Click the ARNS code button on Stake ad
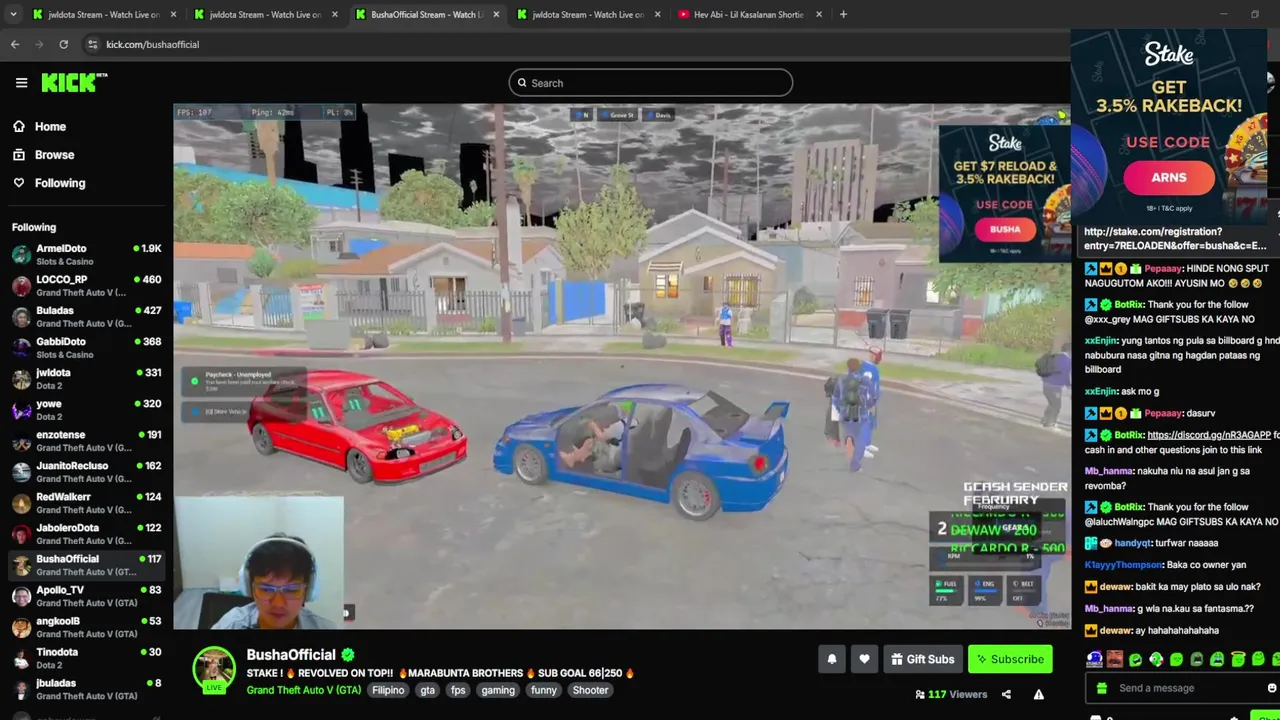 [x=1168, y=177]
